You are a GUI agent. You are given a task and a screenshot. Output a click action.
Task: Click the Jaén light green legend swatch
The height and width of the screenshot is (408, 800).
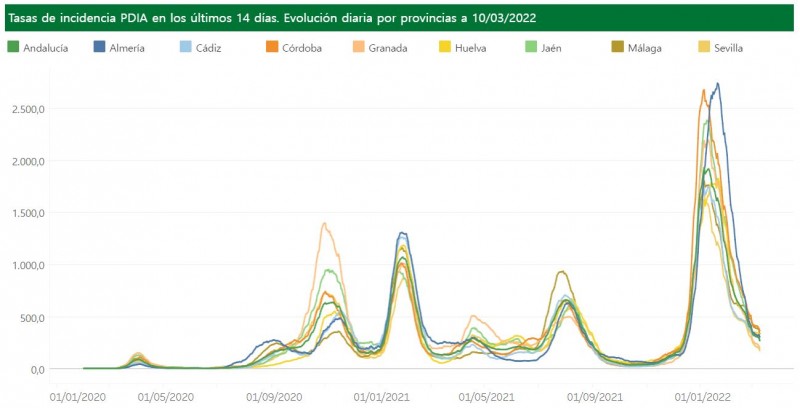(531, 47)
